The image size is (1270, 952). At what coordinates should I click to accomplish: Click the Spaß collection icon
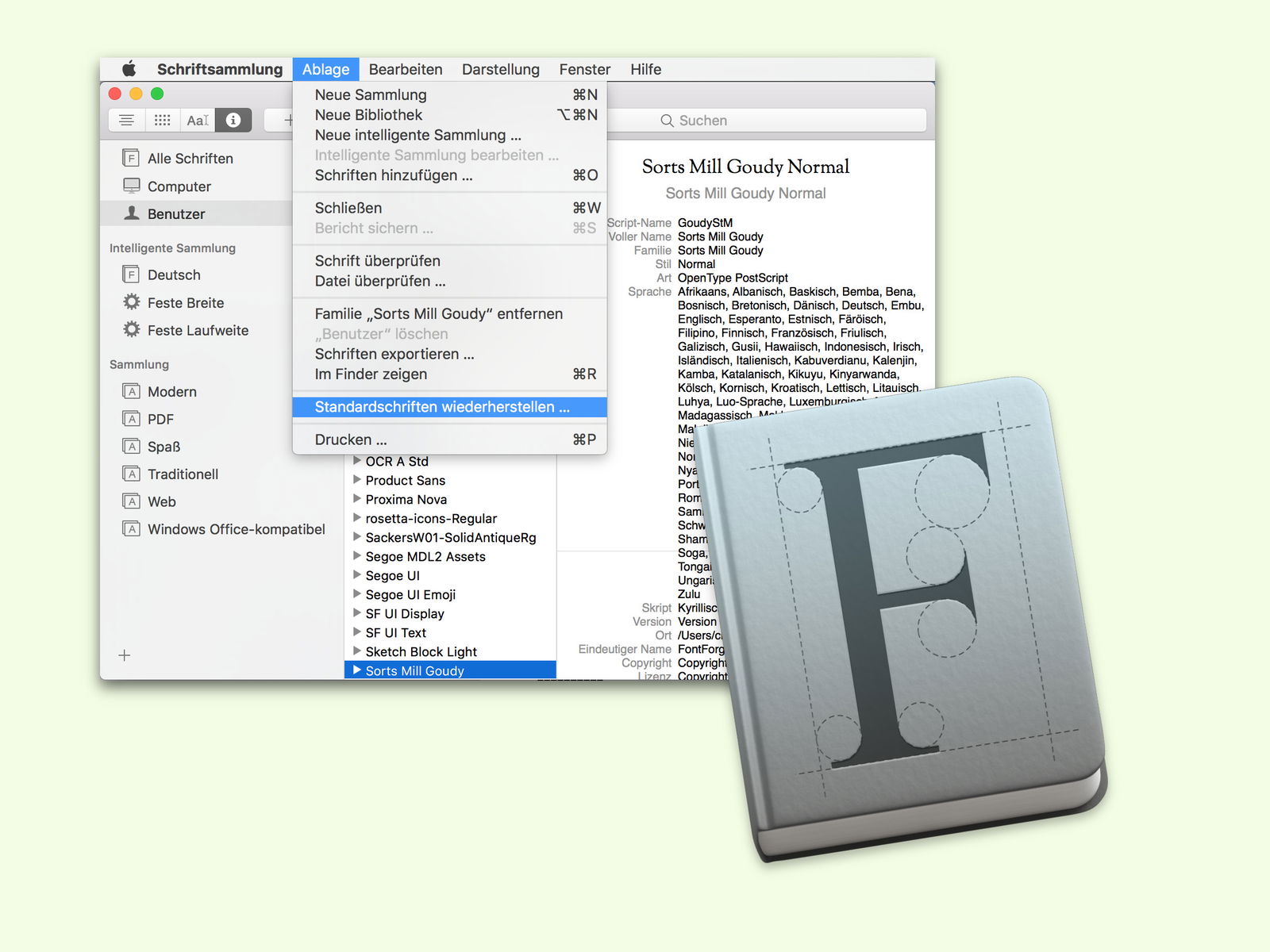131,446
